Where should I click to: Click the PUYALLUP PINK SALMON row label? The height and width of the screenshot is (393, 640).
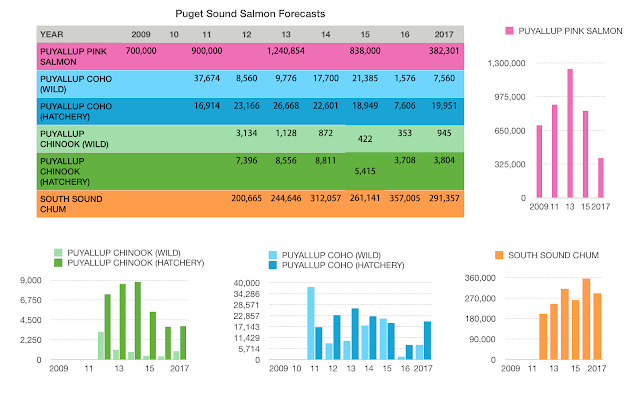(x=73, y=56)
